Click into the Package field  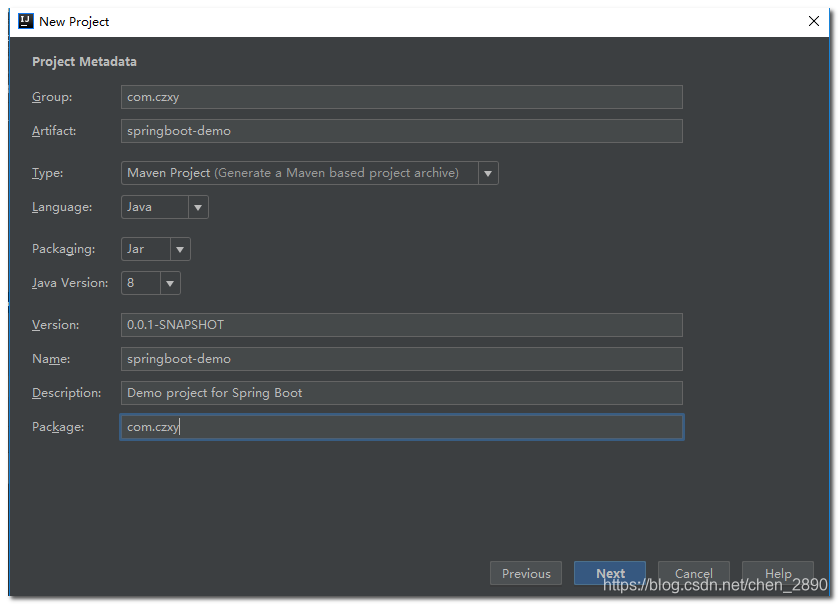(401, 427)
